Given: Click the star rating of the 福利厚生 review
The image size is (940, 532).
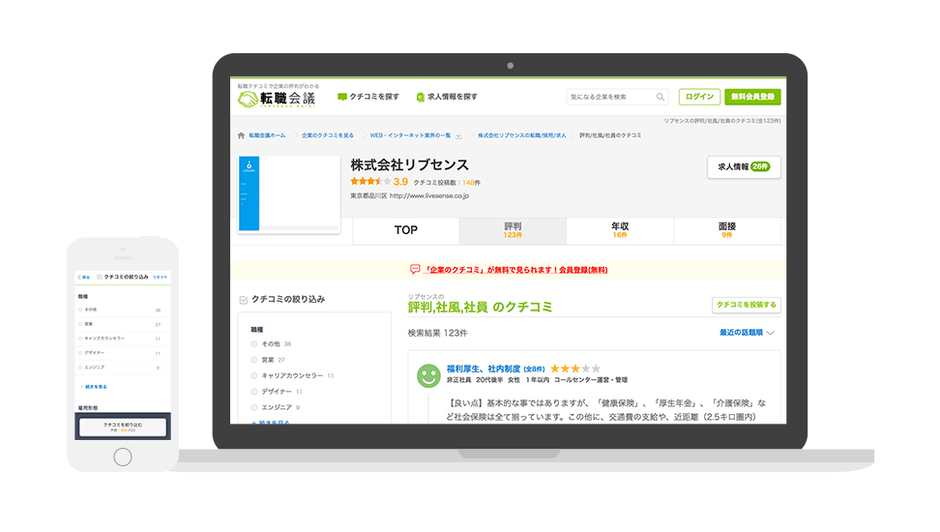Looking at the screenshot, I should click(x=575, y=369).
